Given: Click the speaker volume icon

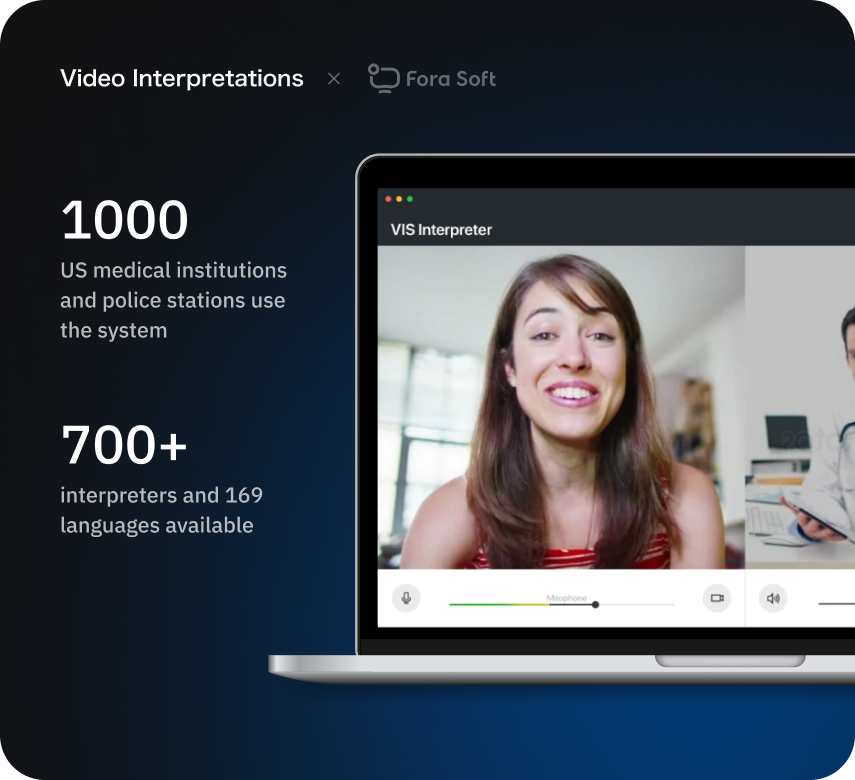Looking at the screenshot, I should point(773,597).
